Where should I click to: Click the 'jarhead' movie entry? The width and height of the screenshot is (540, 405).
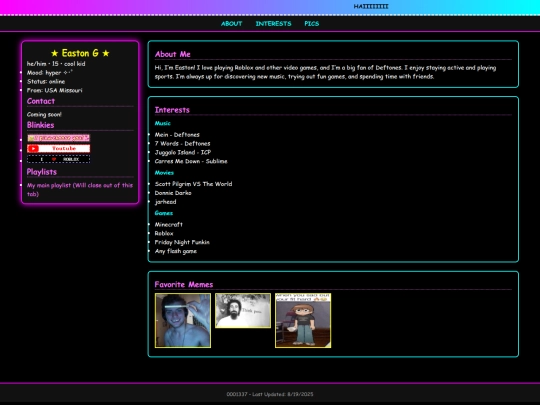[166, 202]
